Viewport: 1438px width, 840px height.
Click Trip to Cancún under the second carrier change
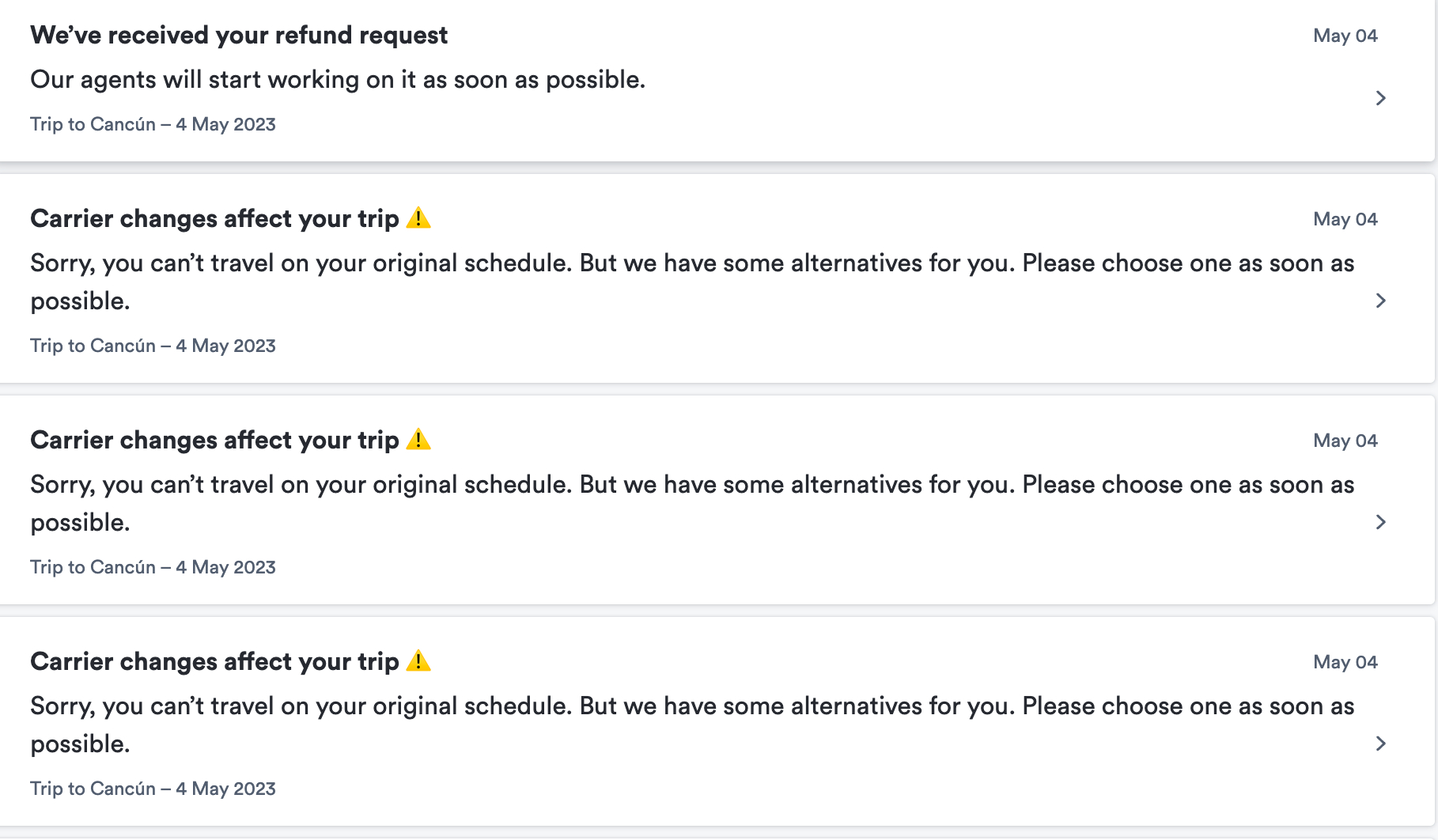[153, 567]
